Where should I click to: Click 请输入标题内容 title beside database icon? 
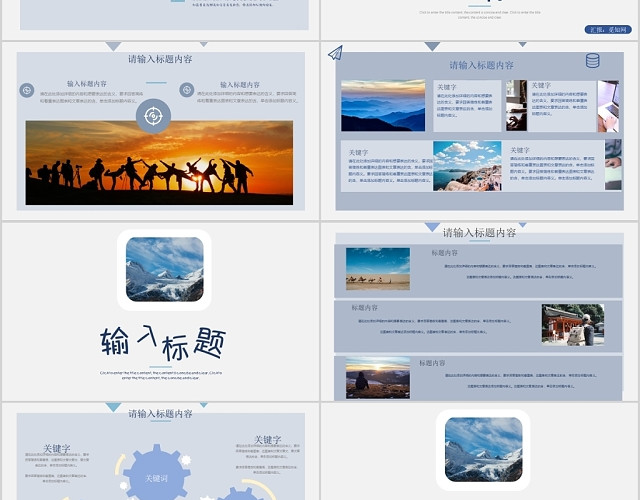481,65
